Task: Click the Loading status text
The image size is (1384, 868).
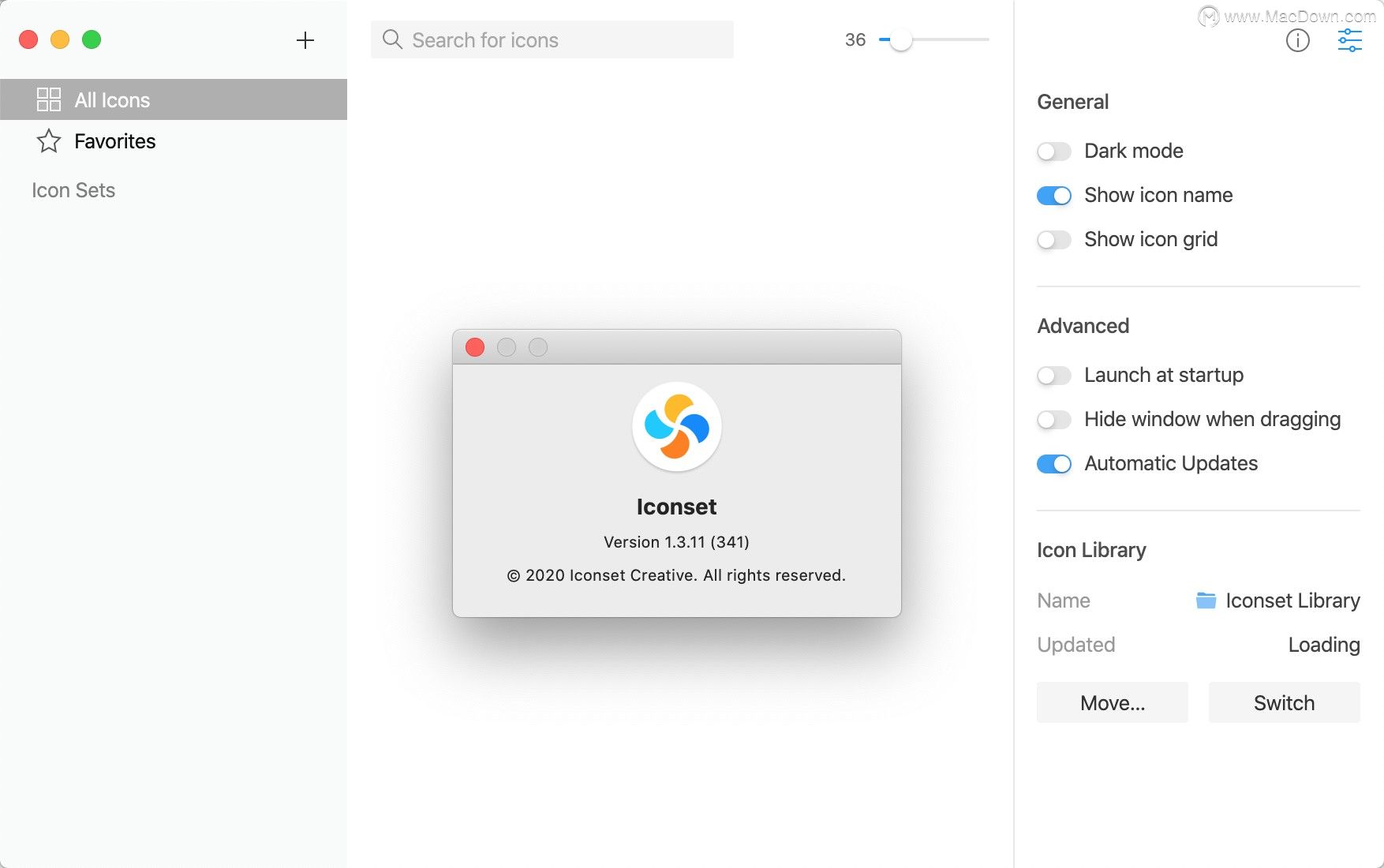Action: 1324,645
